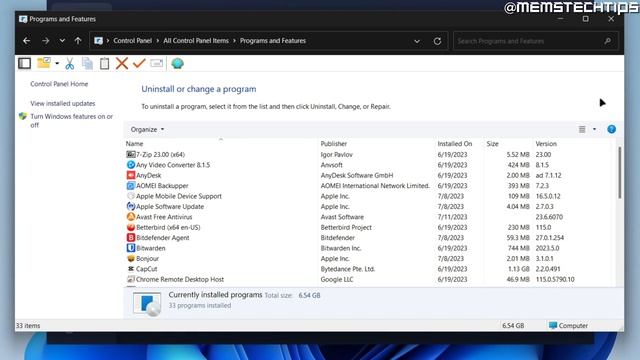640x360 pixels.
Task: Select Avast Free Antivirus entry
Action: (164, 217)
